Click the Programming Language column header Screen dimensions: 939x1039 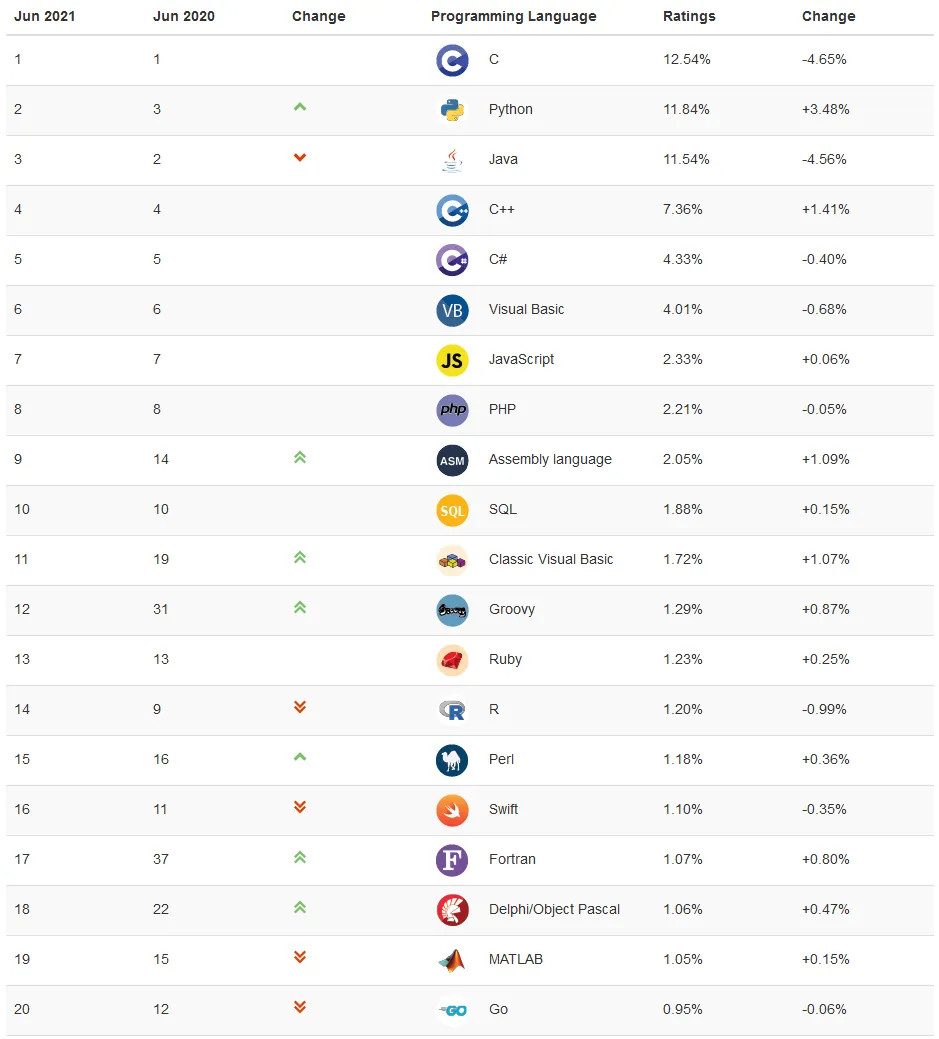[513, 16]
